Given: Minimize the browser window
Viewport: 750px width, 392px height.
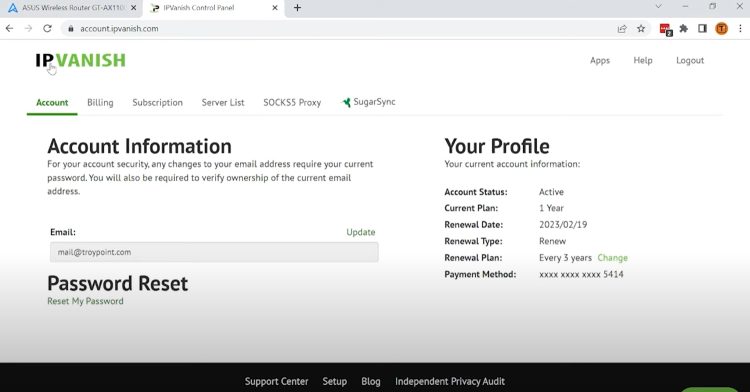Looking at the screenshot, I should click(x=685, y=6).
